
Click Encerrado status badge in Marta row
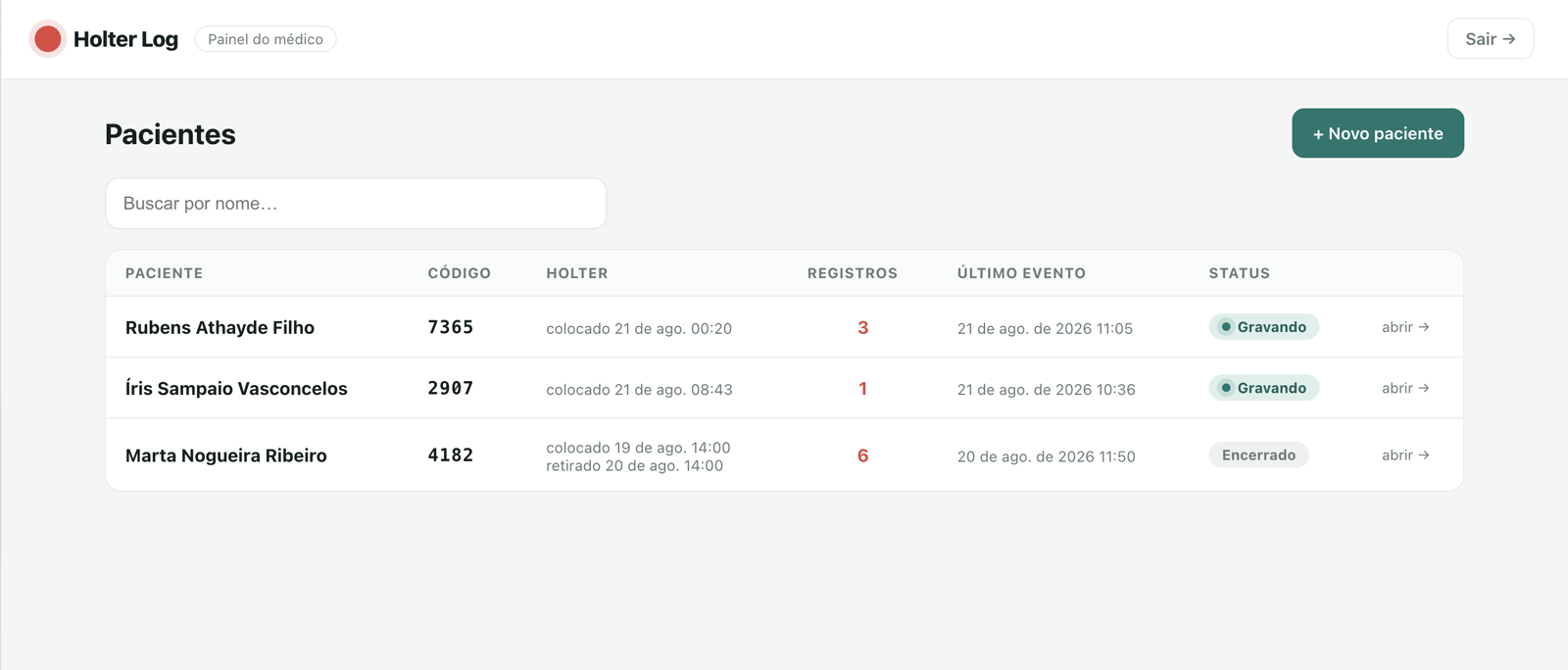1258,455
